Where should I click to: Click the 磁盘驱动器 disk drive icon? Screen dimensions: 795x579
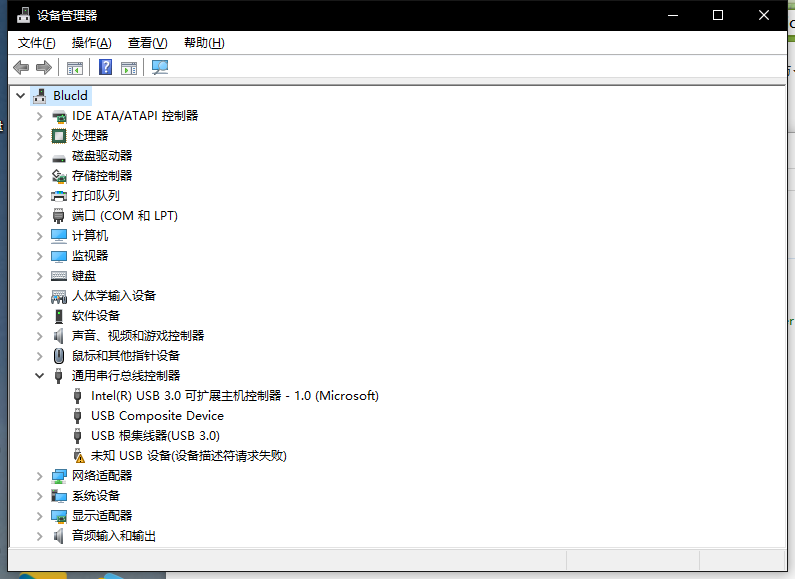59,158
